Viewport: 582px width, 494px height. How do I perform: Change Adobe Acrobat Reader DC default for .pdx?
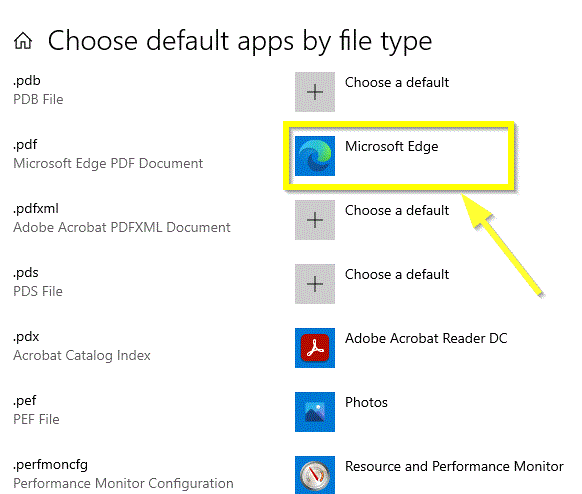click(426, 338)
